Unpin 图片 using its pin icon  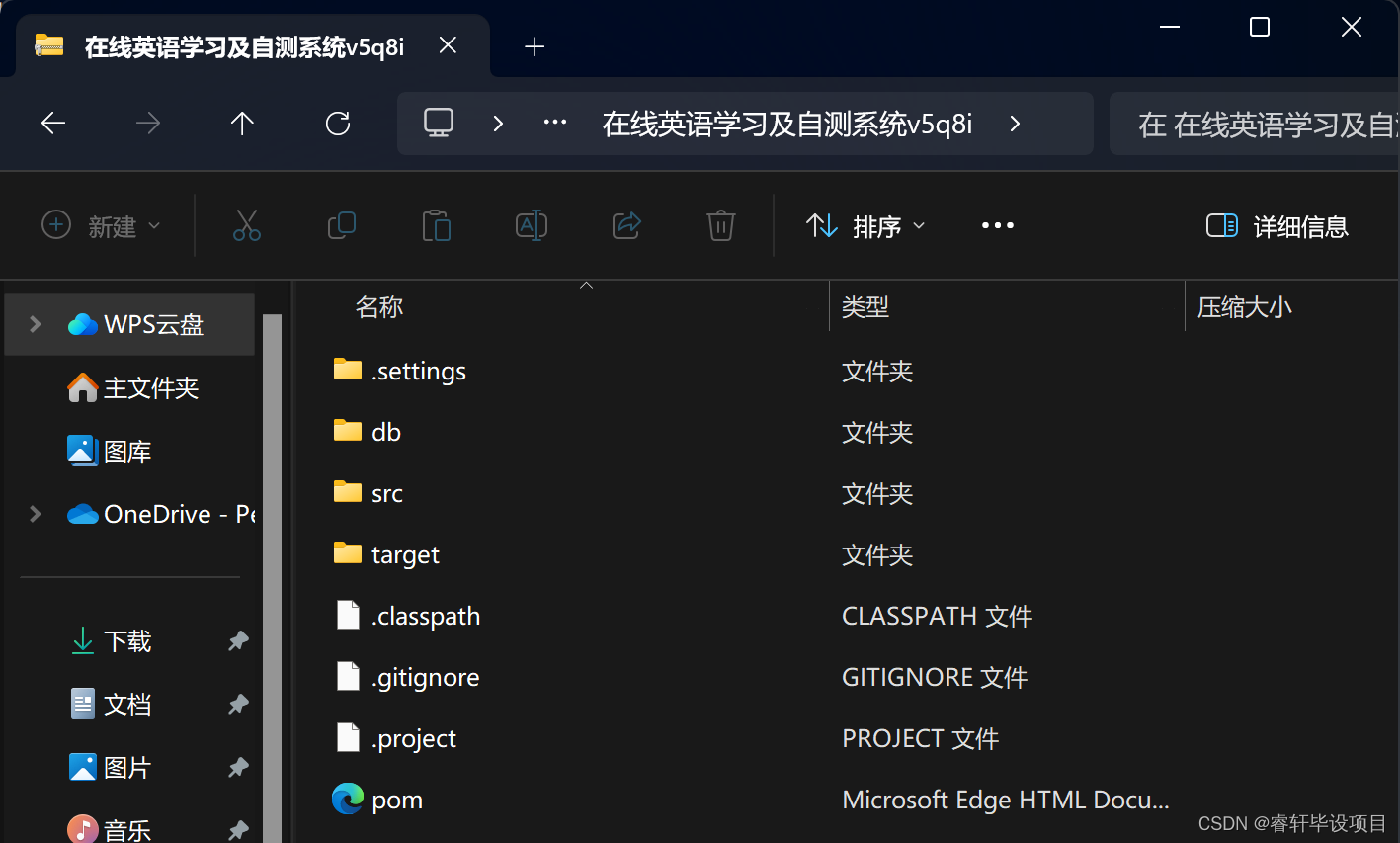coord(238,767)
